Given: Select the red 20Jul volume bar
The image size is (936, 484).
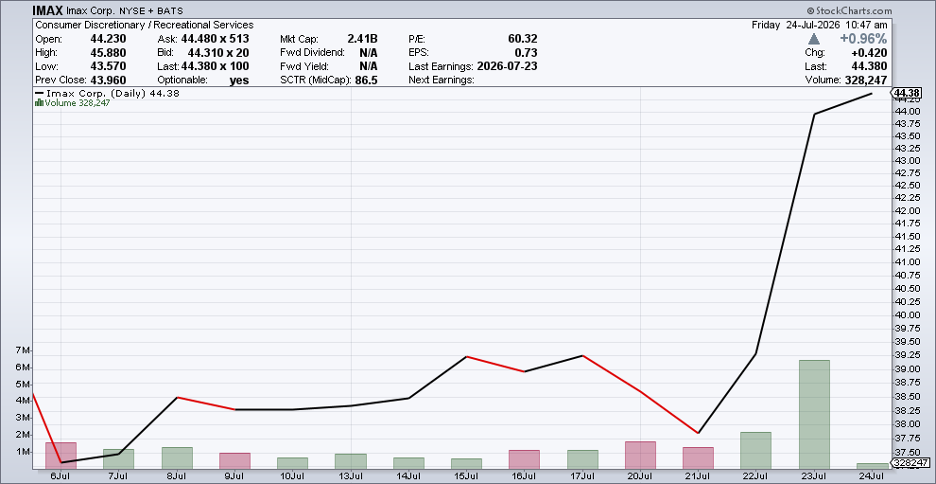Looking at the screenshot, I should point(641,456).
